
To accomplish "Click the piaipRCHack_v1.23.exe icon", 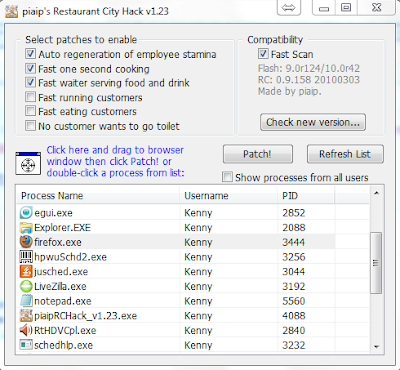I will pyautogui.click(x=26, y=315).
